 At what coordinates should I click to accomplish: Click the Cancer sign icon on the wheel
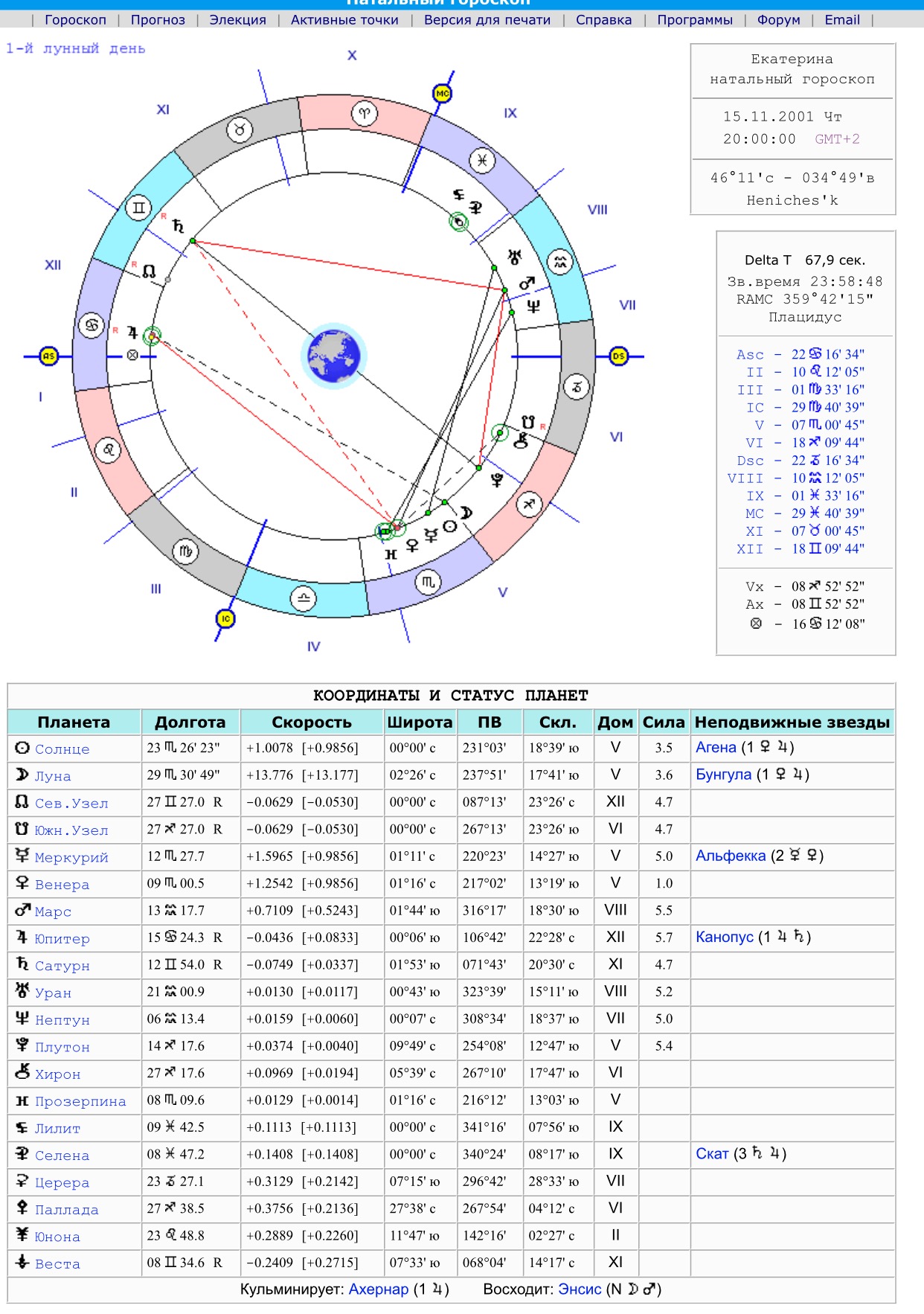(x=92, y=325)
